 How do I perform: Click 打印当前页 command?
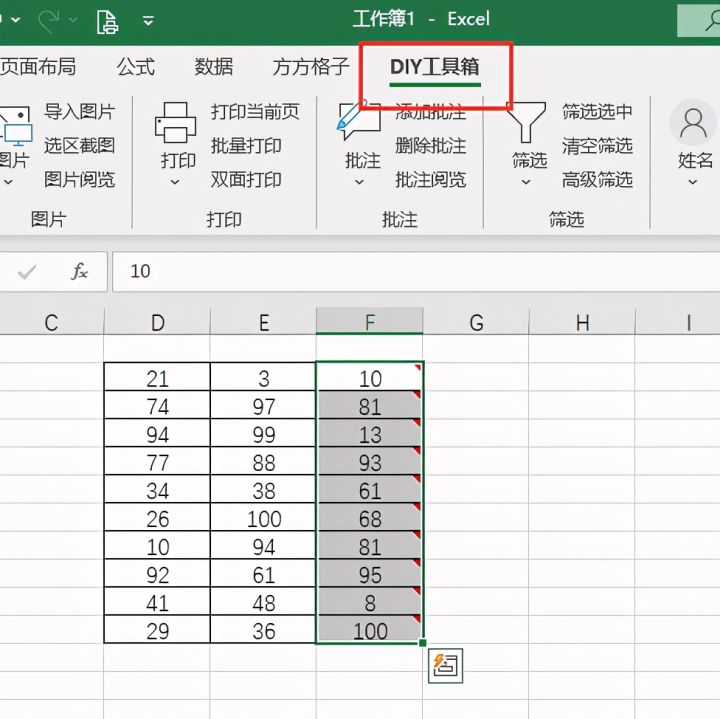pyautogui.click(x=255, y=112)
